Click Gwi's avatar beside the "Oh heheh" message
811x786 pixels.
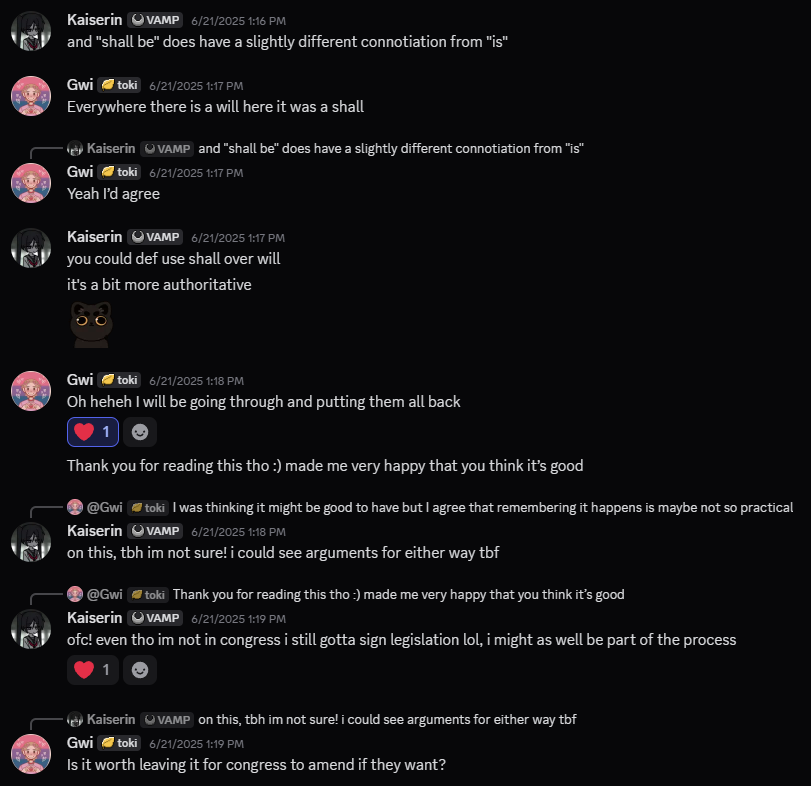tap(30, 390)
